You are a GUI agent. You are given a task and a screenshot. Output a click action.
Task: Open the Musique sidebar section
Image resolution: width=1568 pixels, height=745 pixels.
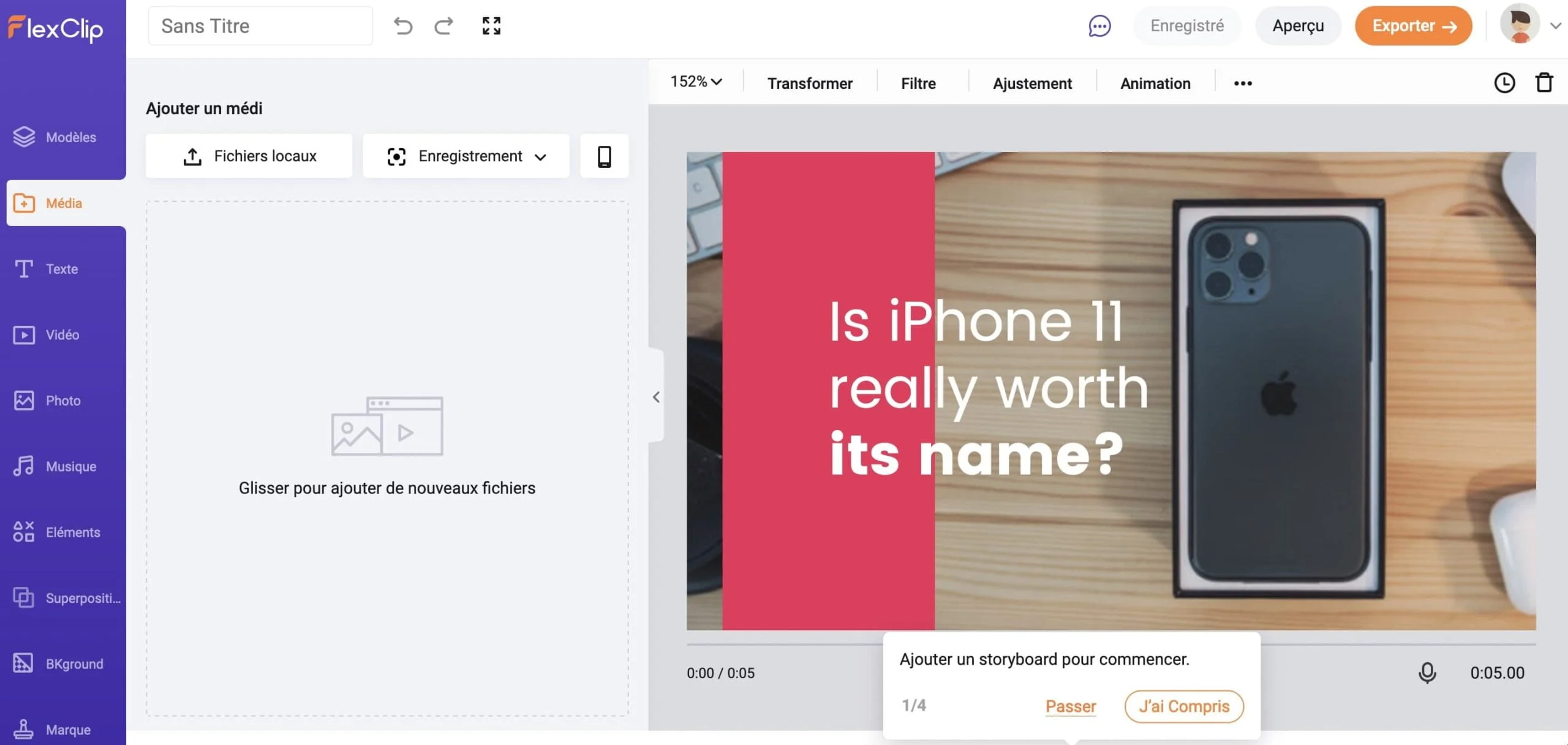(63, 466)
